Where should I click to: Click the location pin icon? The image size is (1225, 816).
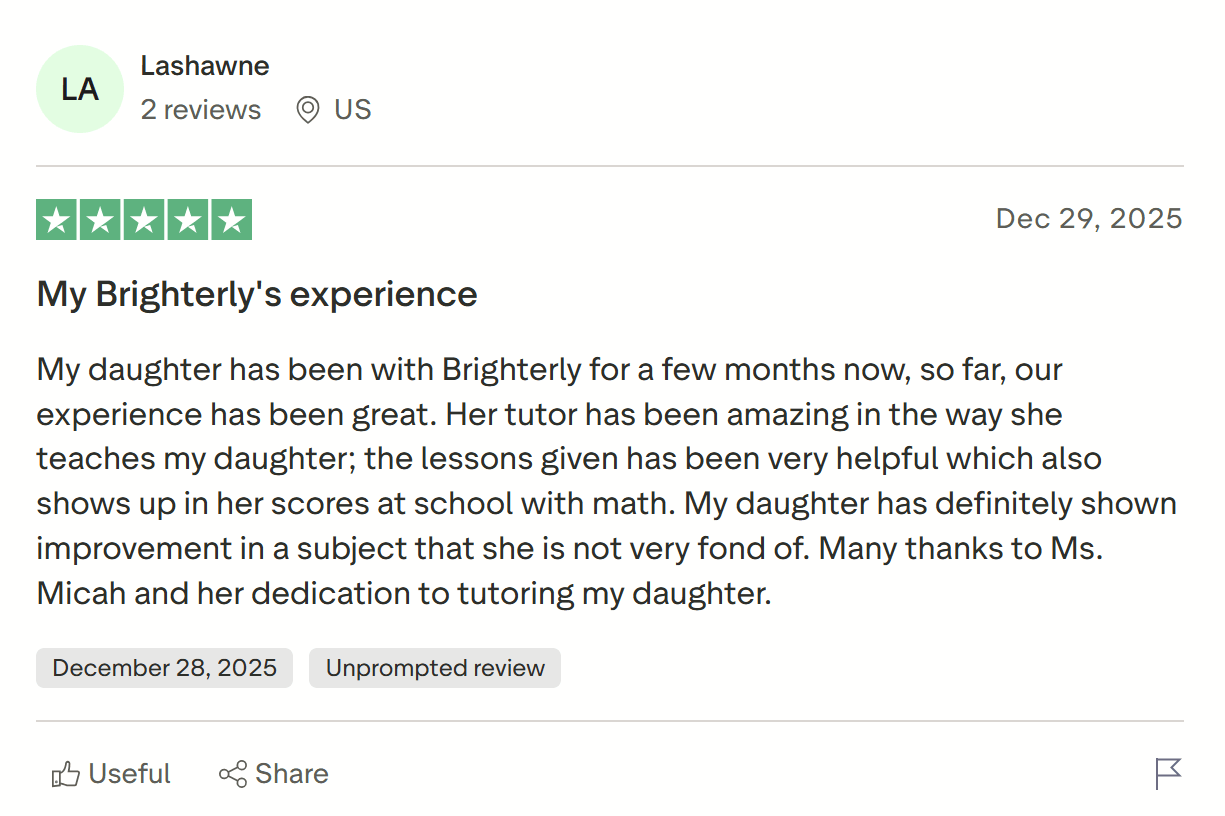(x=308, y=110)
